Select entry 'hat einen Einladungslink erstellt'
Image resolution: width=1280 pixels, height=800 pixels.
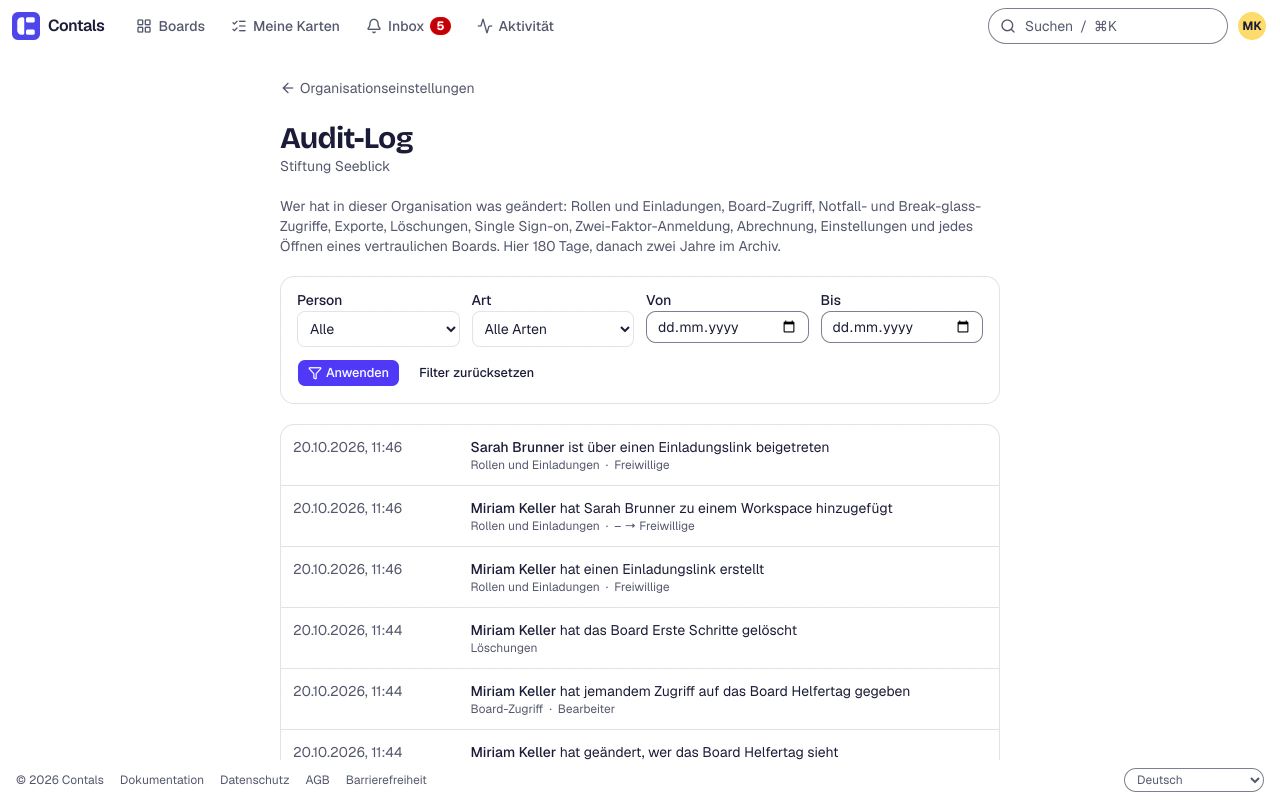tap(640, 577)
